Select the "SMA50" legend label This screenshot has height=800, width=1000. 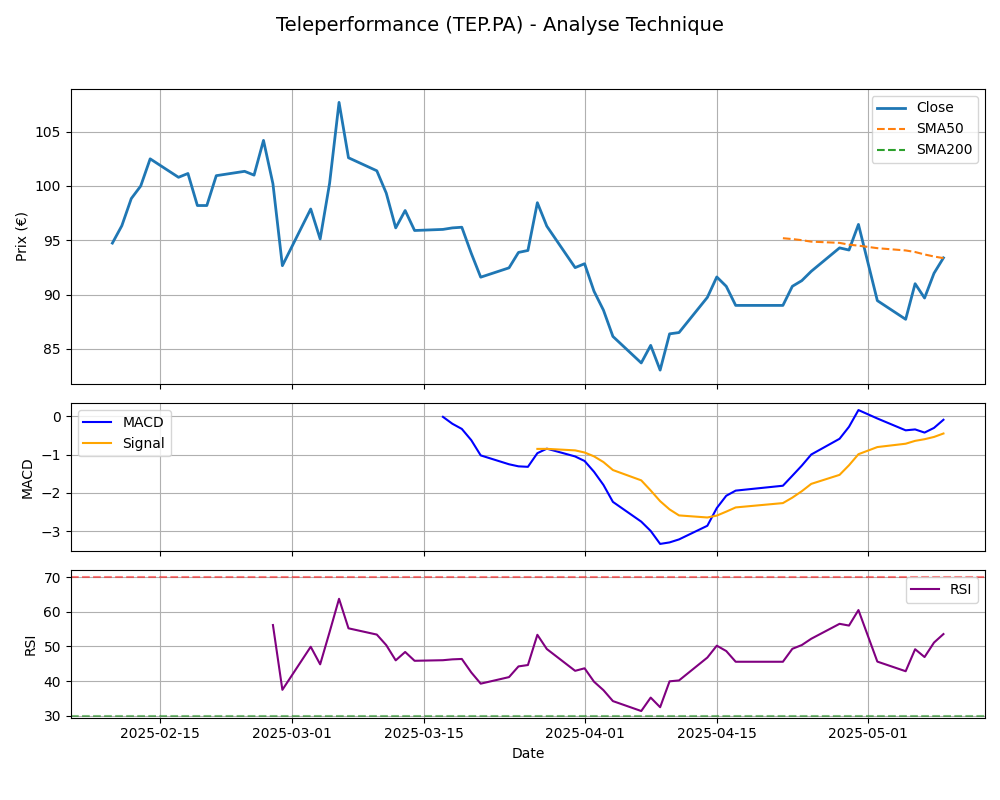[940, 128]
